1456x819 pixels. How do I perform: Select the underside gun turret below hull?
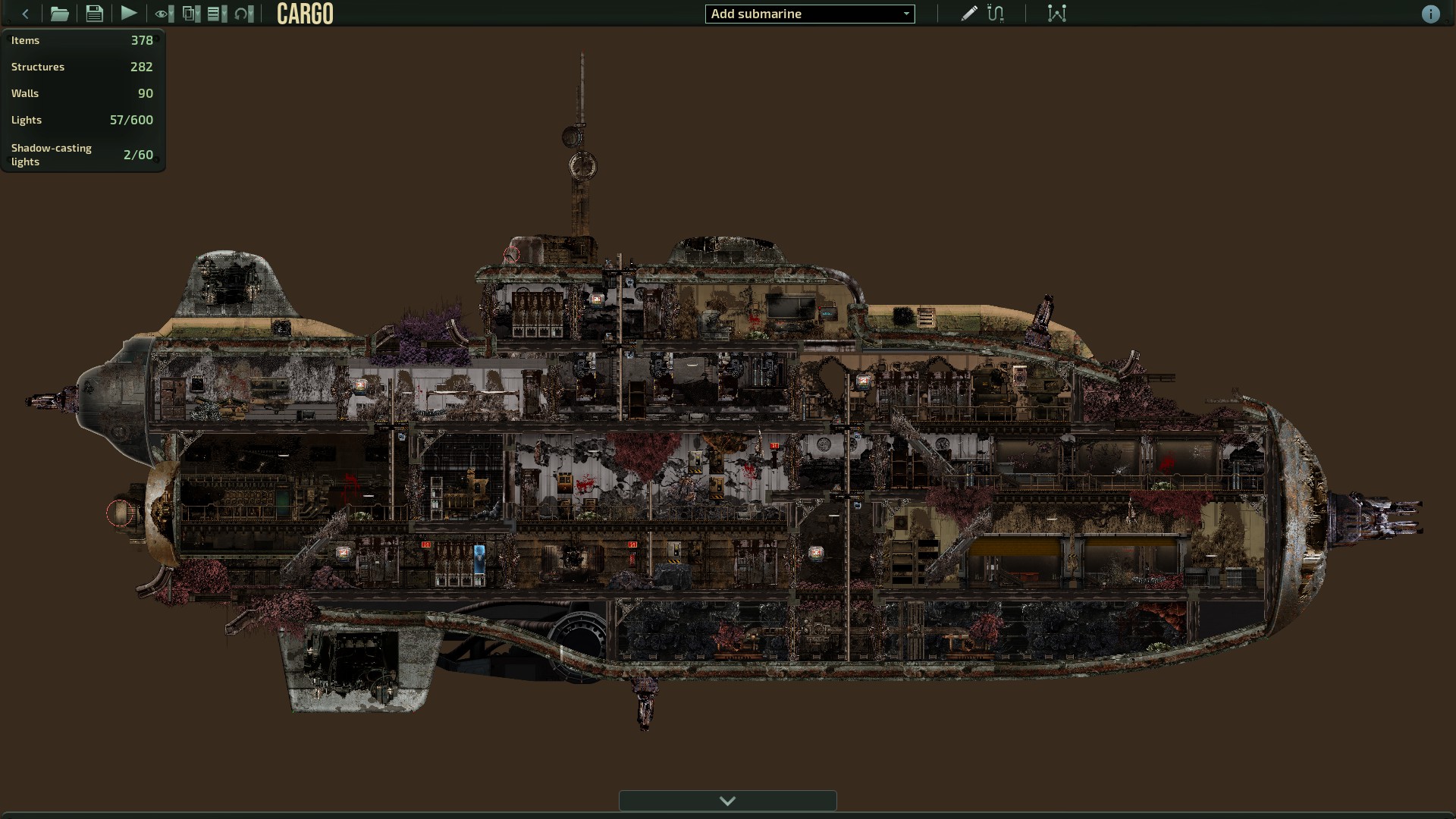(645, 703)
